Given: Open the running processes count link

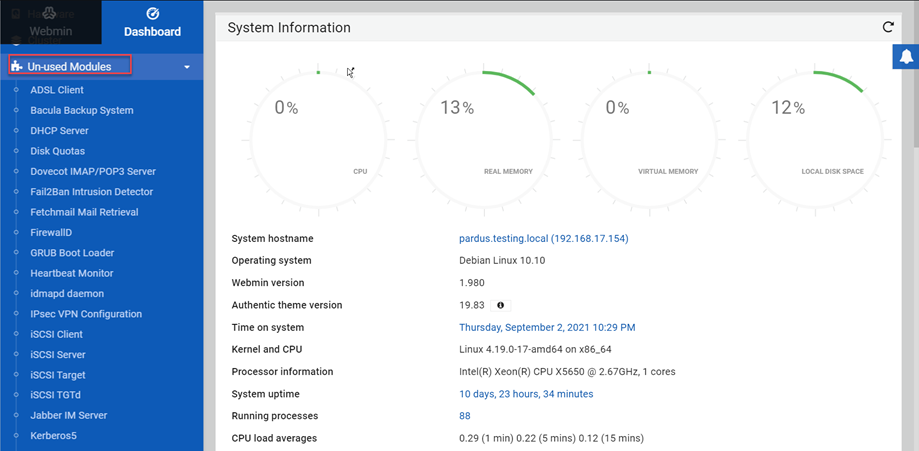Looking at the screenshot, I should (x=465, y=416).
